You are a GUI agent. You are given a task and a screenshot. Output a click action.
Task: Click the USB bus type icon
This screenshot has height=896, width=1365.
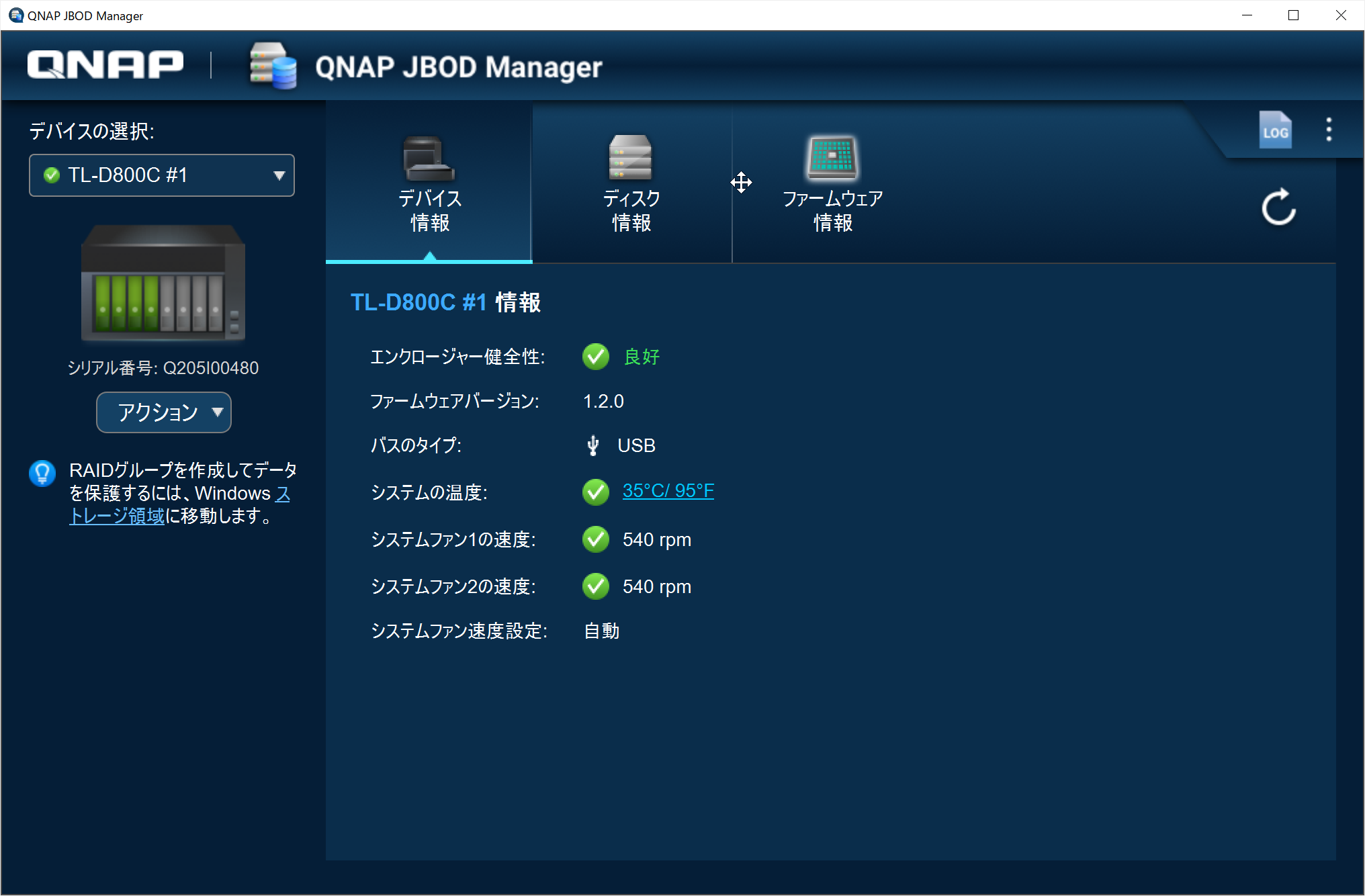click(593, 445)
